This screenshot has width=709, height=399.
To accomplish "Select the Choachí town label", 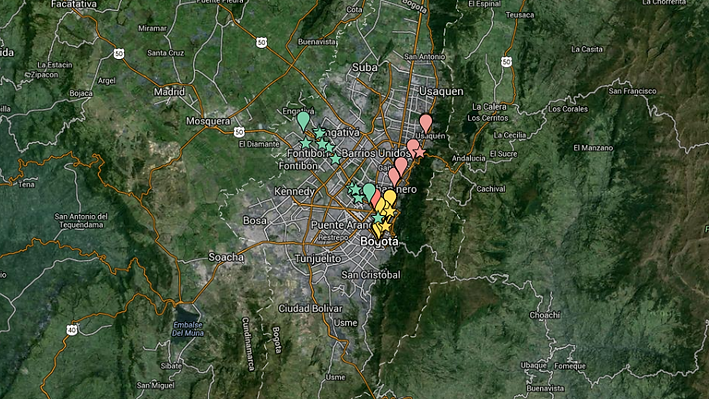I will pos(544,315).
